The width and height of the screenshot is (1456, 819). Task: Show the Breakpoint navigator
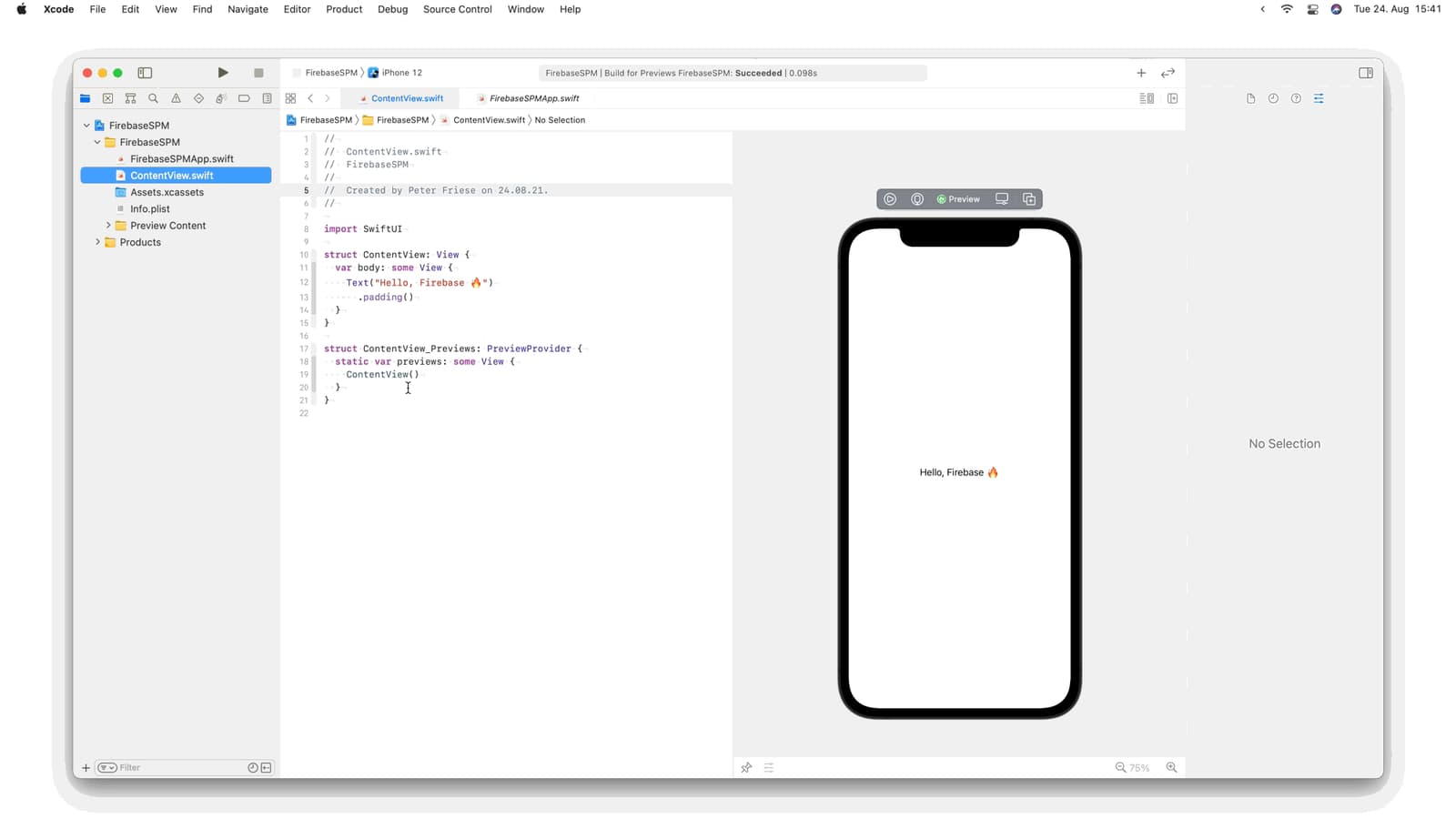[x=244, y=98]
